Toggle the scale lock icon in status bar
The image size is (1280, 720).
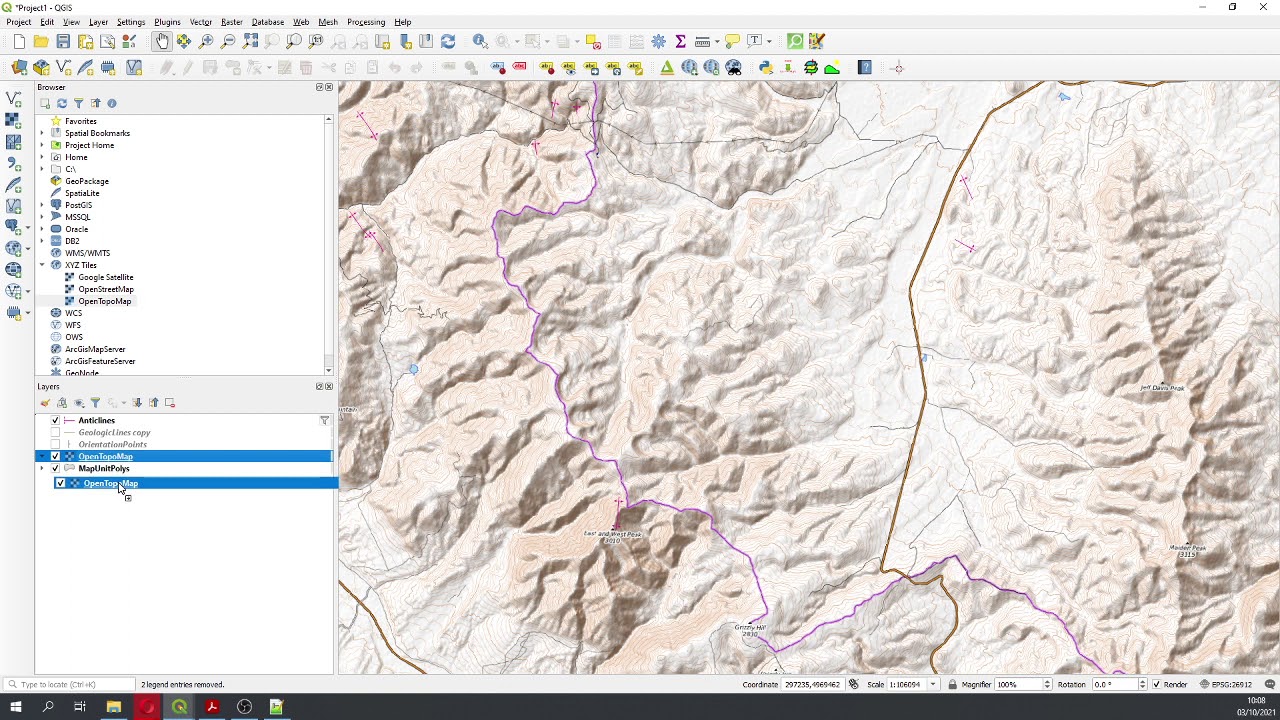(x=952, y=685)
